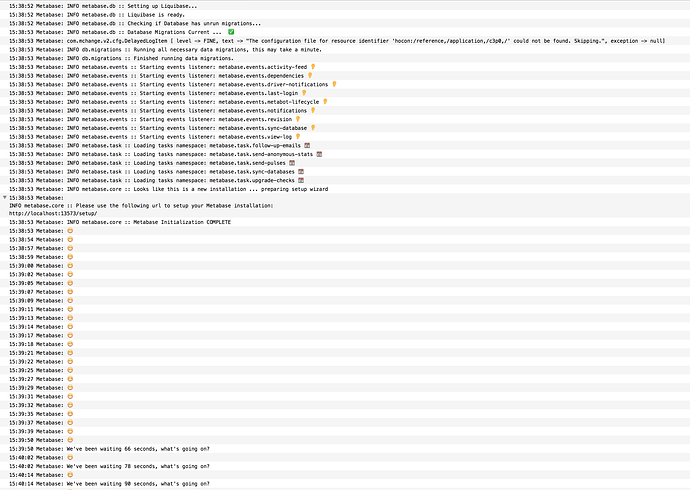
Task: Click the face emoji in the 15:39:29 entry
Action: 70,388
